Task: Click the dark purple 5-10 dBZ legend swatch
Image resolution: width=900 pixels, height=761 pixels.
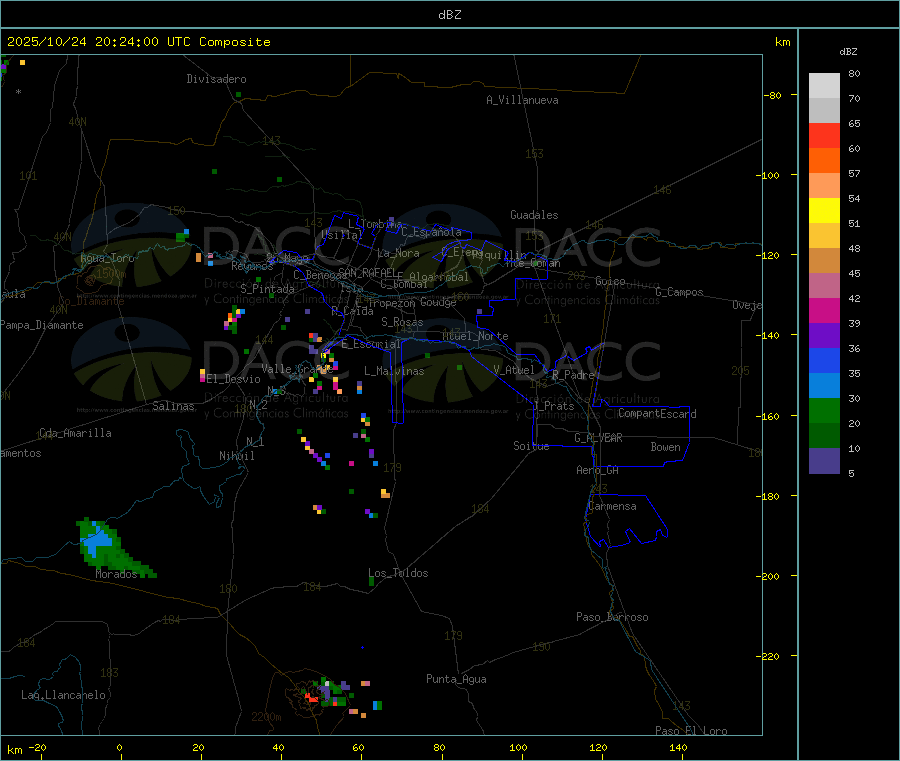Action: 824,461
